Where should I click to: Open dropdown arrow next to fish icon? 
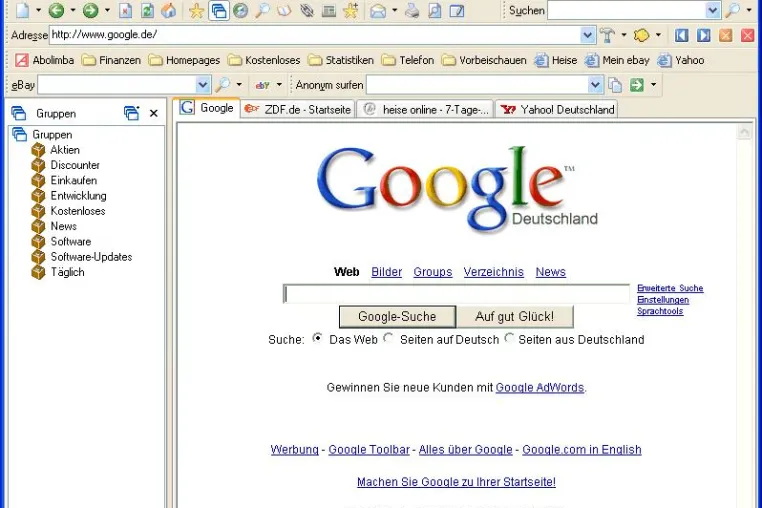[x=658, y=35]
